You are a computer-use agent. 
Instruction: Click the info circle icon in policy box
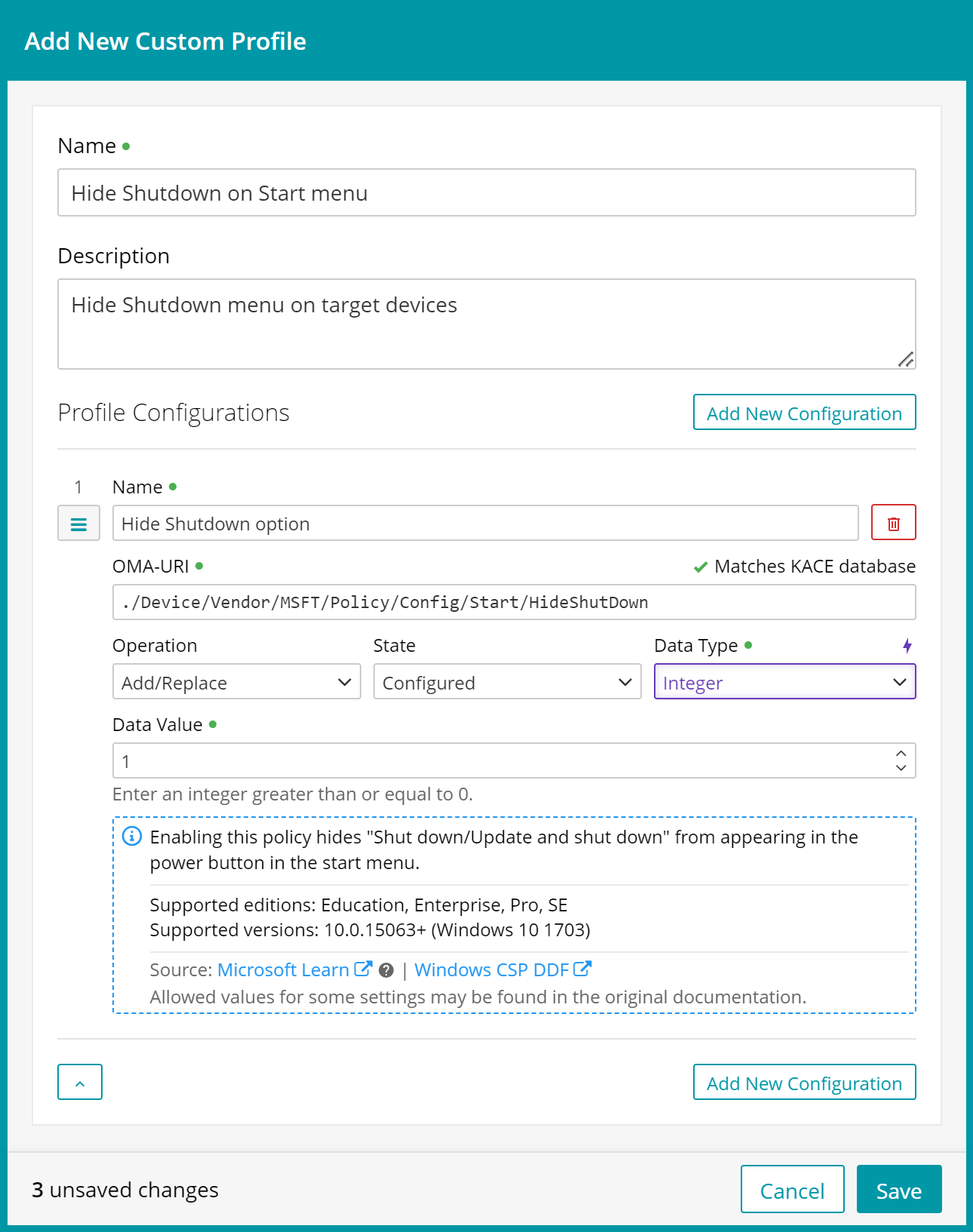[132, 837]
